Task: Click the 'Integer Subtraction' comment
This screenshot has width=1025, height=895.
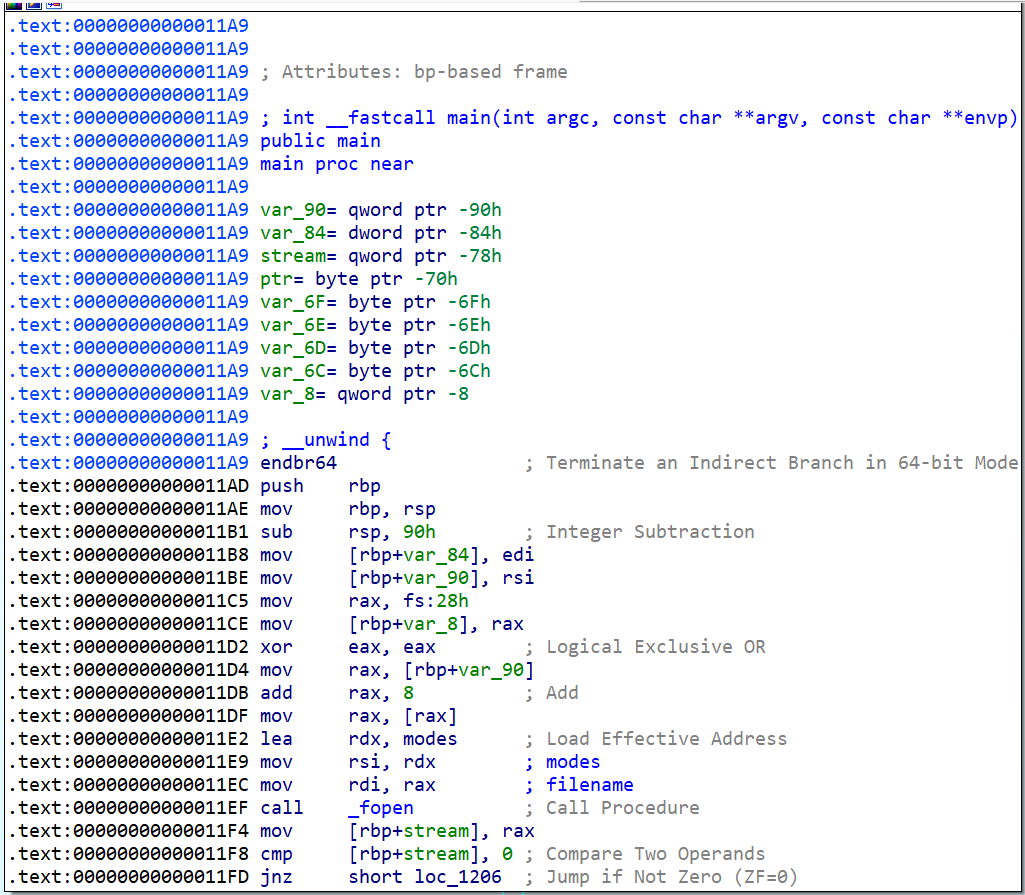Action: coord(639,532)
